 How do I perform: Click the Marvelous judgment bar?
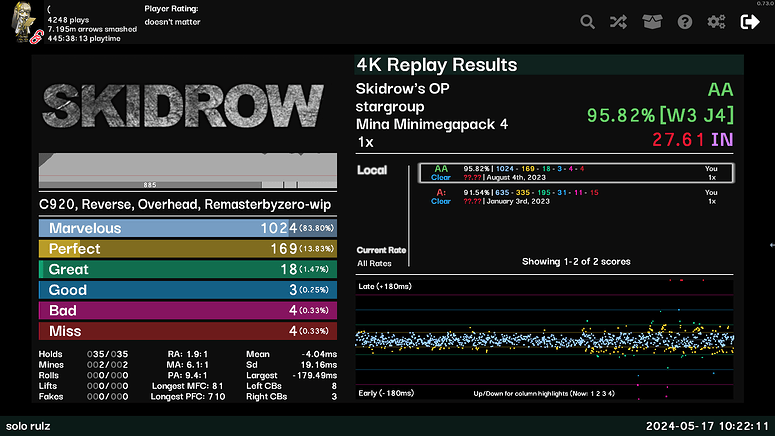tap(188, 228)
